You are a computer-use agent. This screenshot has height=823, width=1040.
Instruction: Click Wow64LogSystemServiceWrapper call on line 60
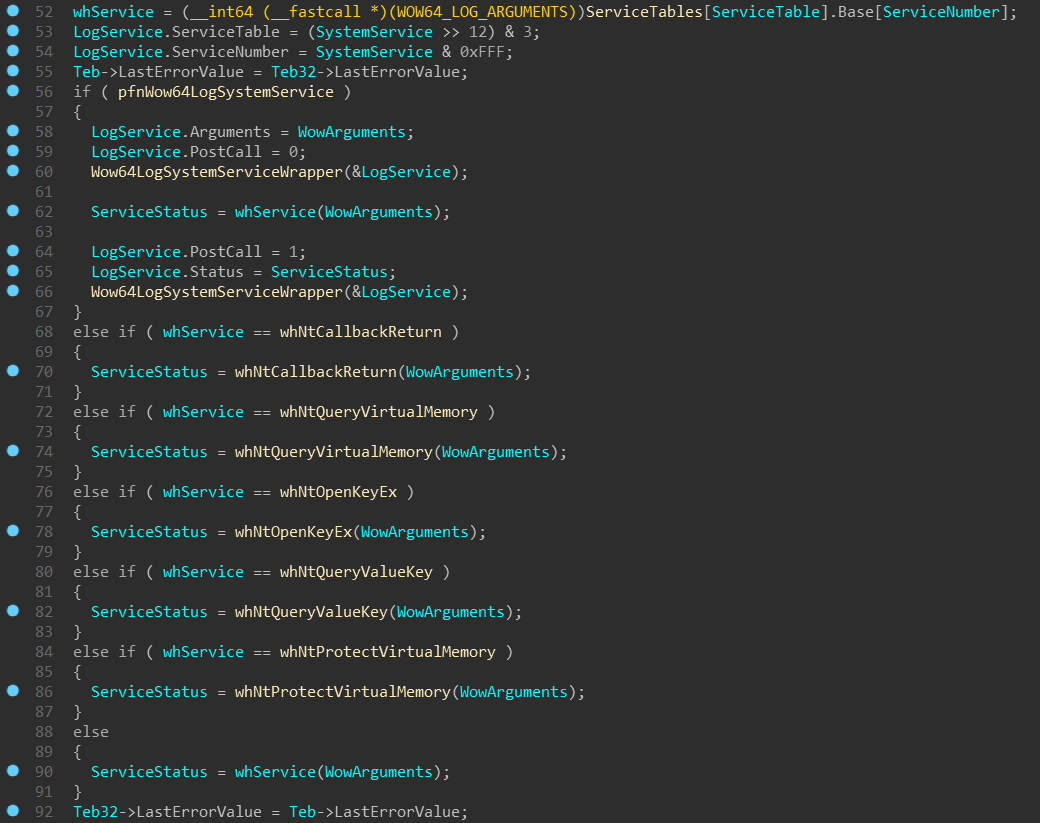(x=217, y=172)
